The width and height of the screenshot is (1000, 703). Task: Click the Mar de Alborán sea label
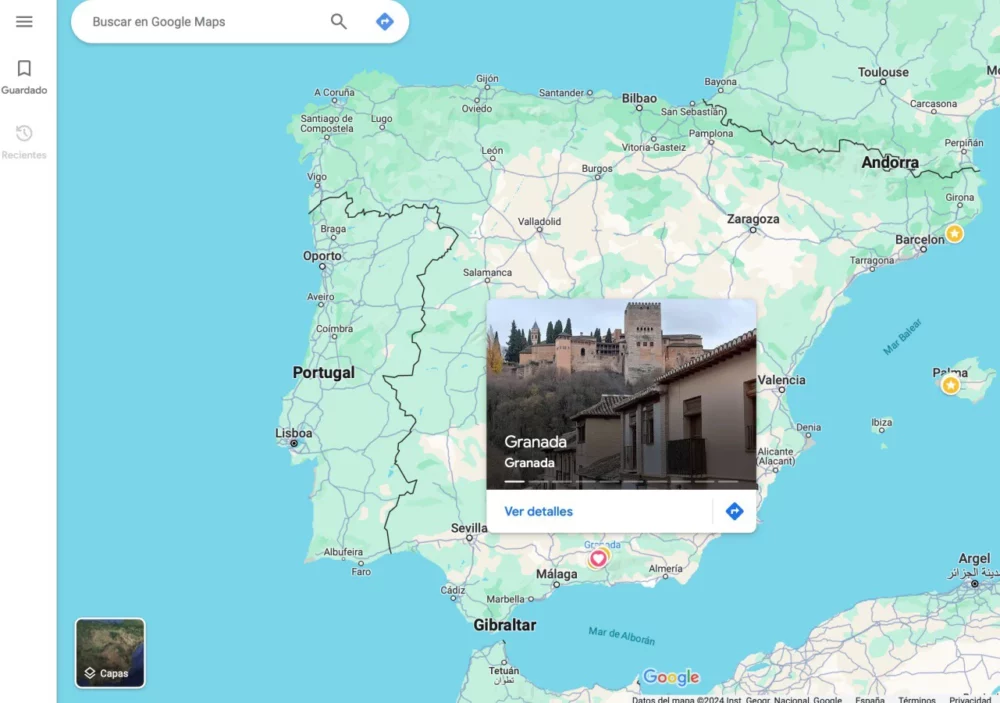click(622, 635)
